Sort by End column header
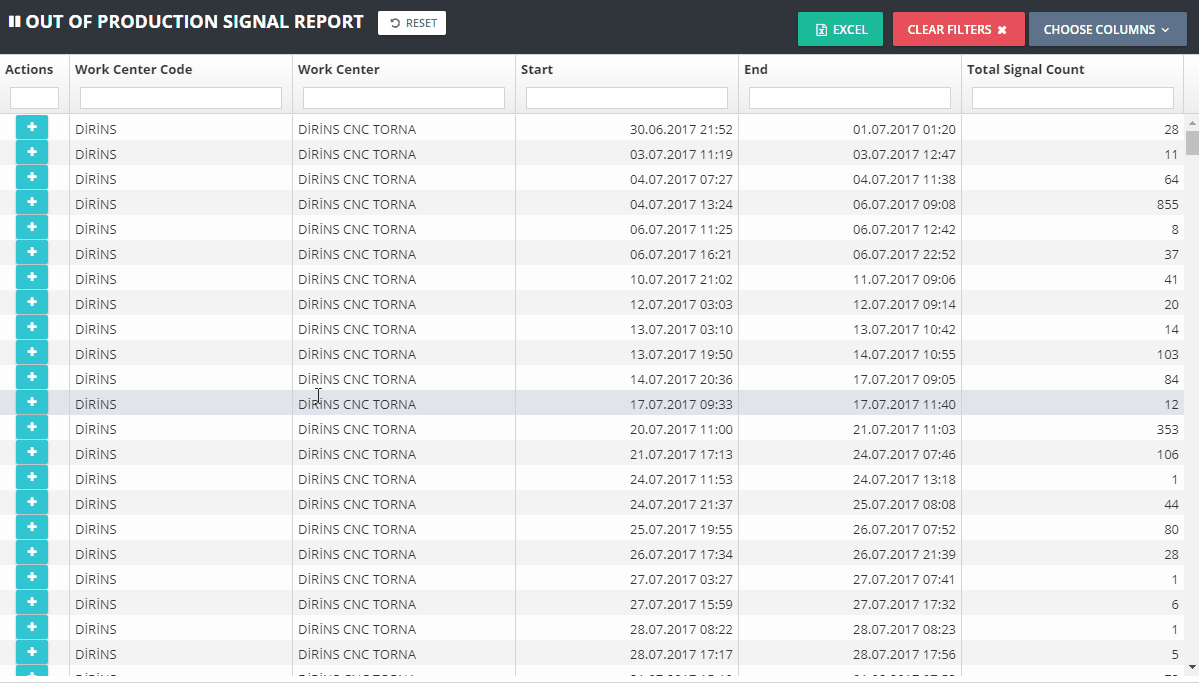1199x683 pixels. (755, 70)
